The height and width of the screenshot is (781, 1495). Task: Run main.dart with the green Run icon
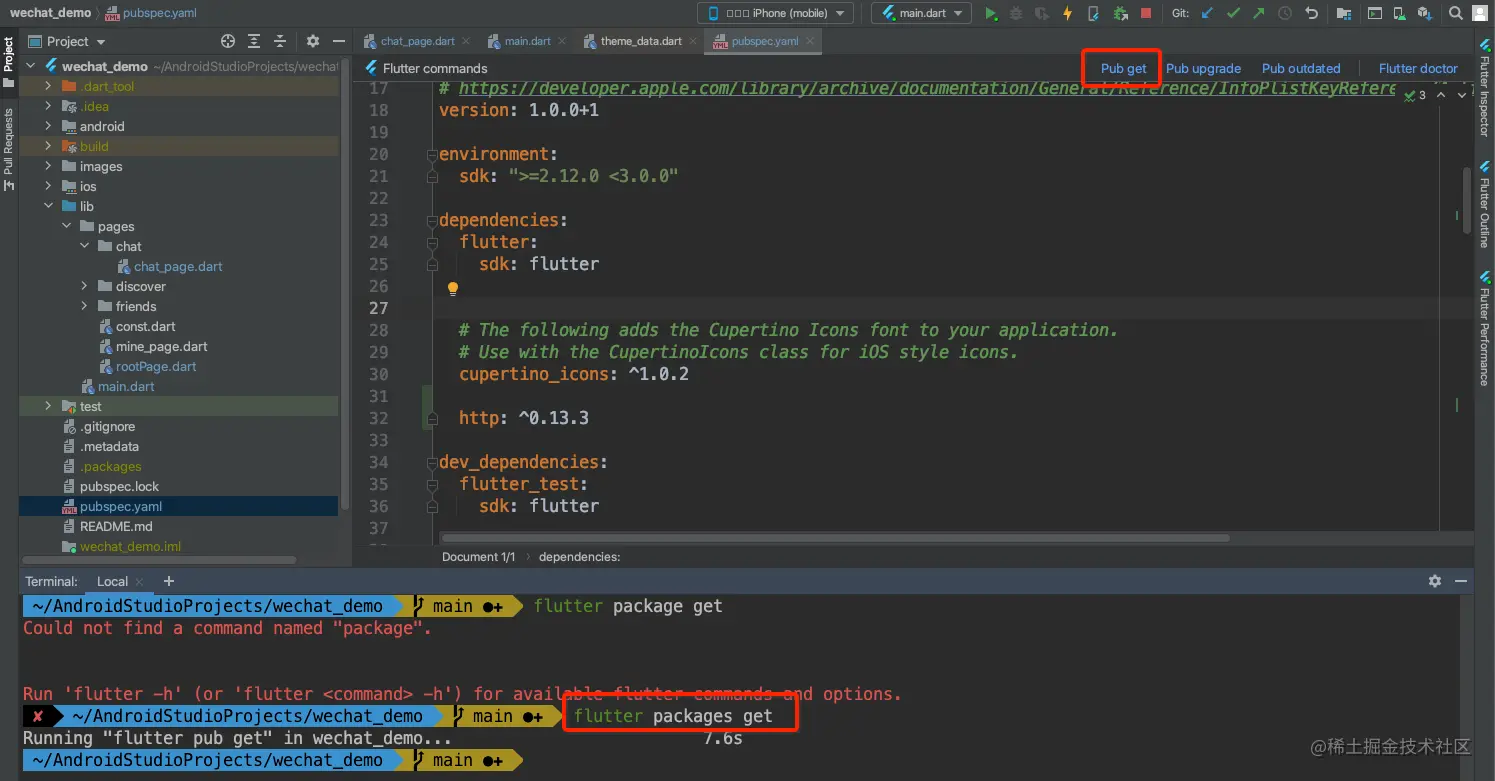[x=990, y=13]
